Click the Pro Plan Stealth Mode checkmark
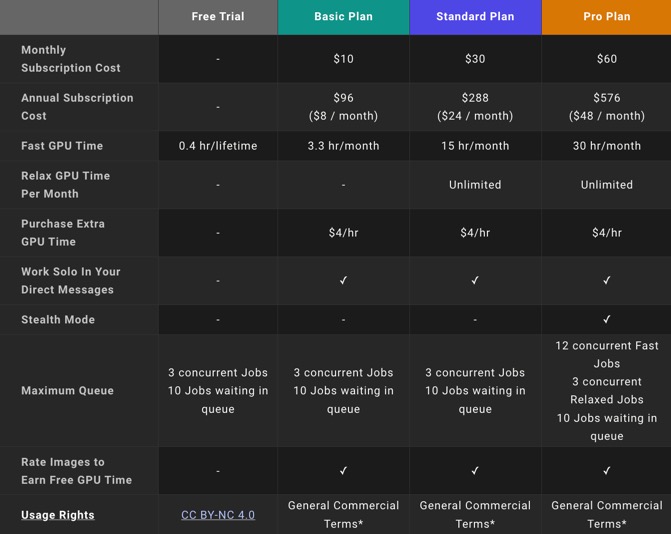Viewport: 671px width, 534px height. pos(606,320)
